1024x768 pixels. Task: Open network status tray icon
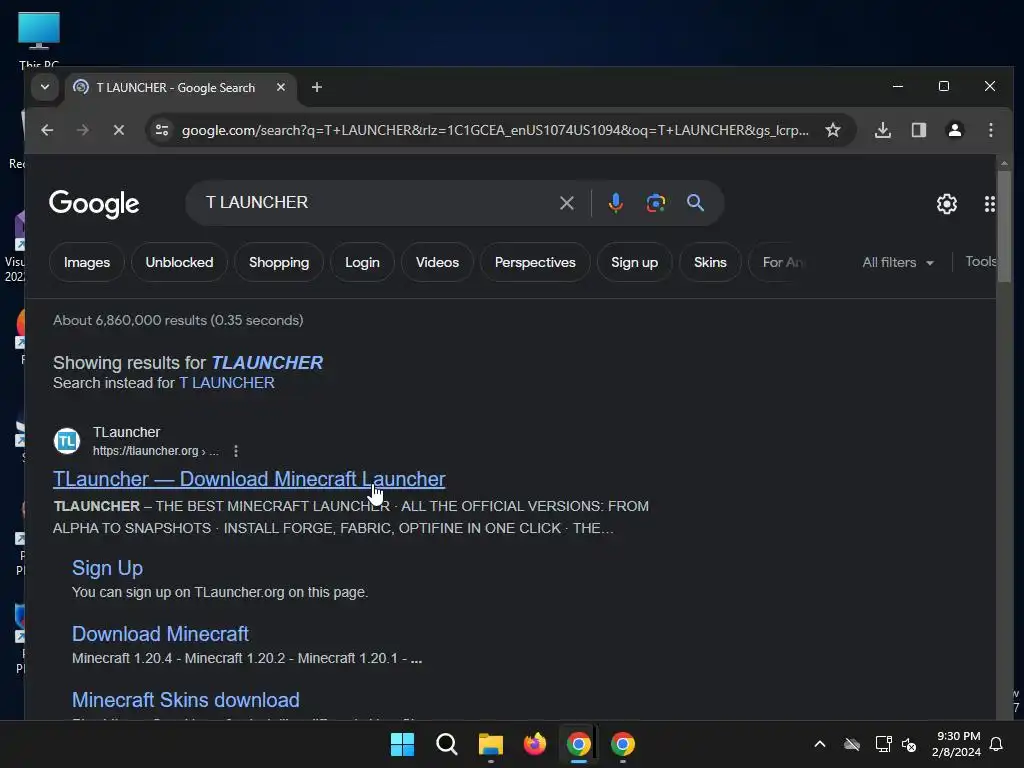click(x=883, y=744)
